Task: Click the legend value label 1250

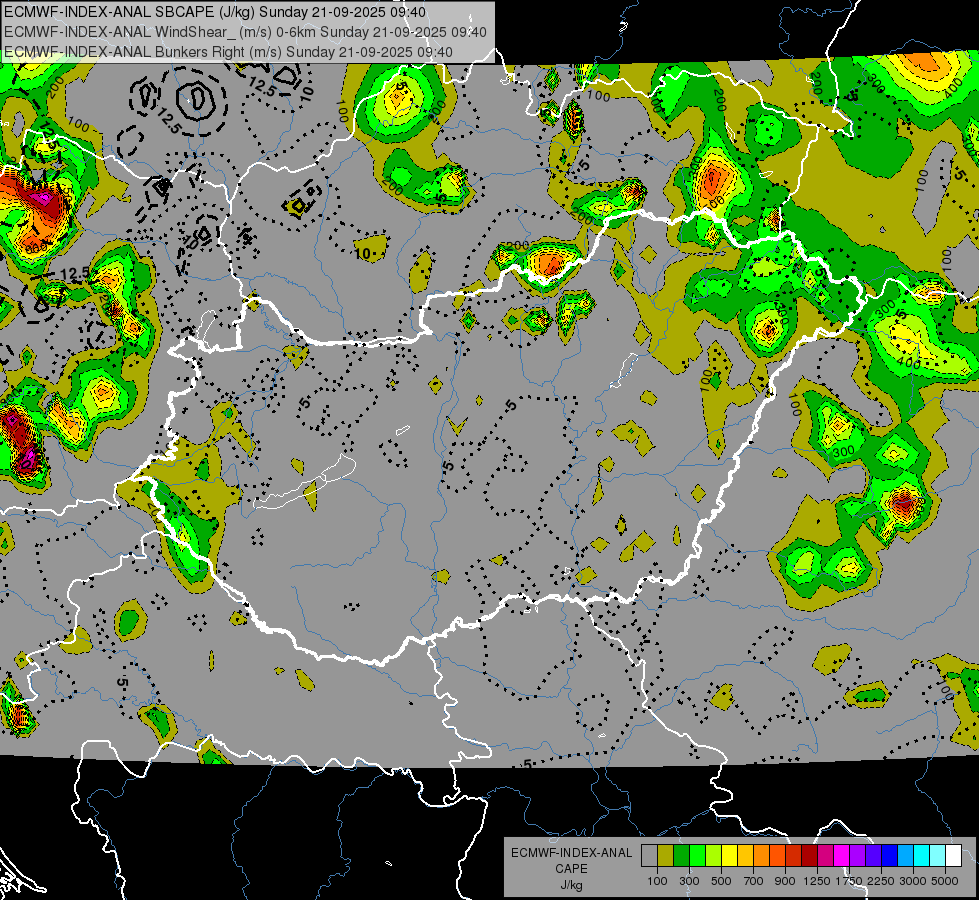Action: [817, 881]
